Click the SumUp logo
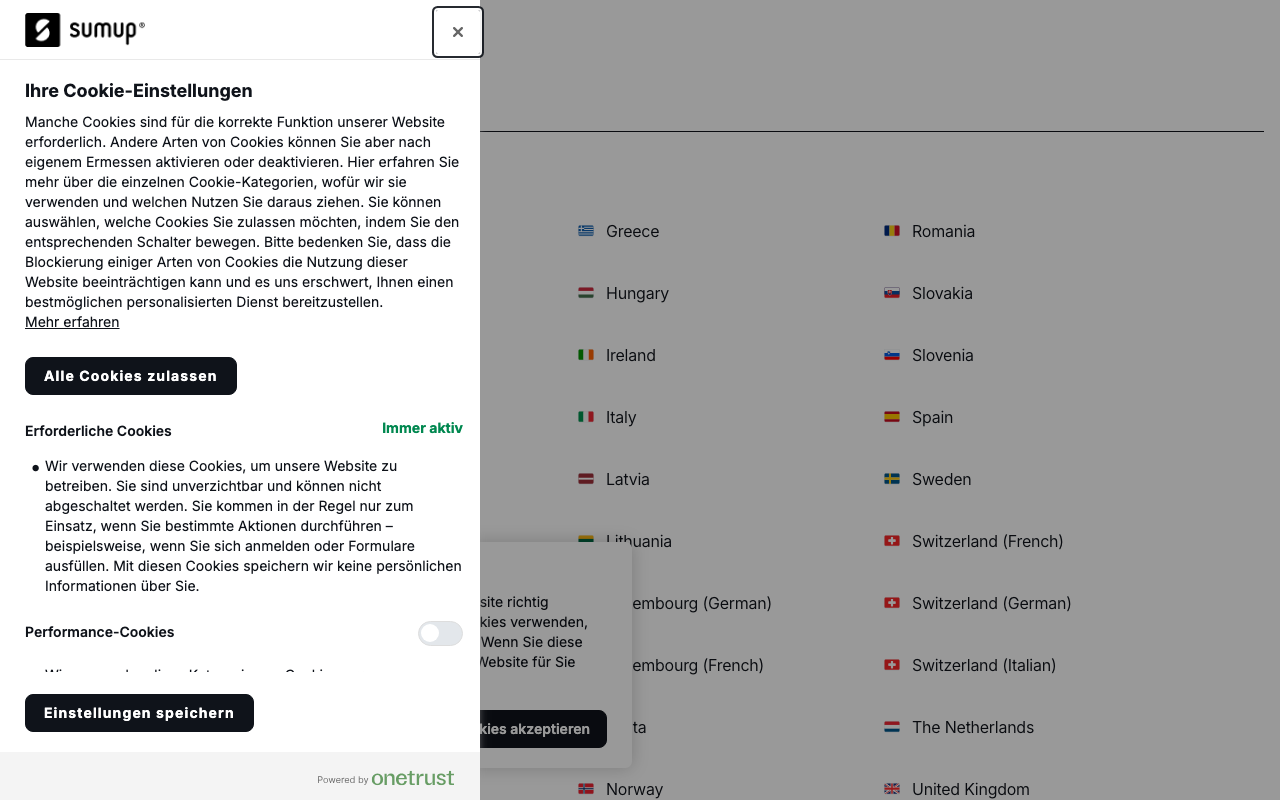 tap(84, 30)
